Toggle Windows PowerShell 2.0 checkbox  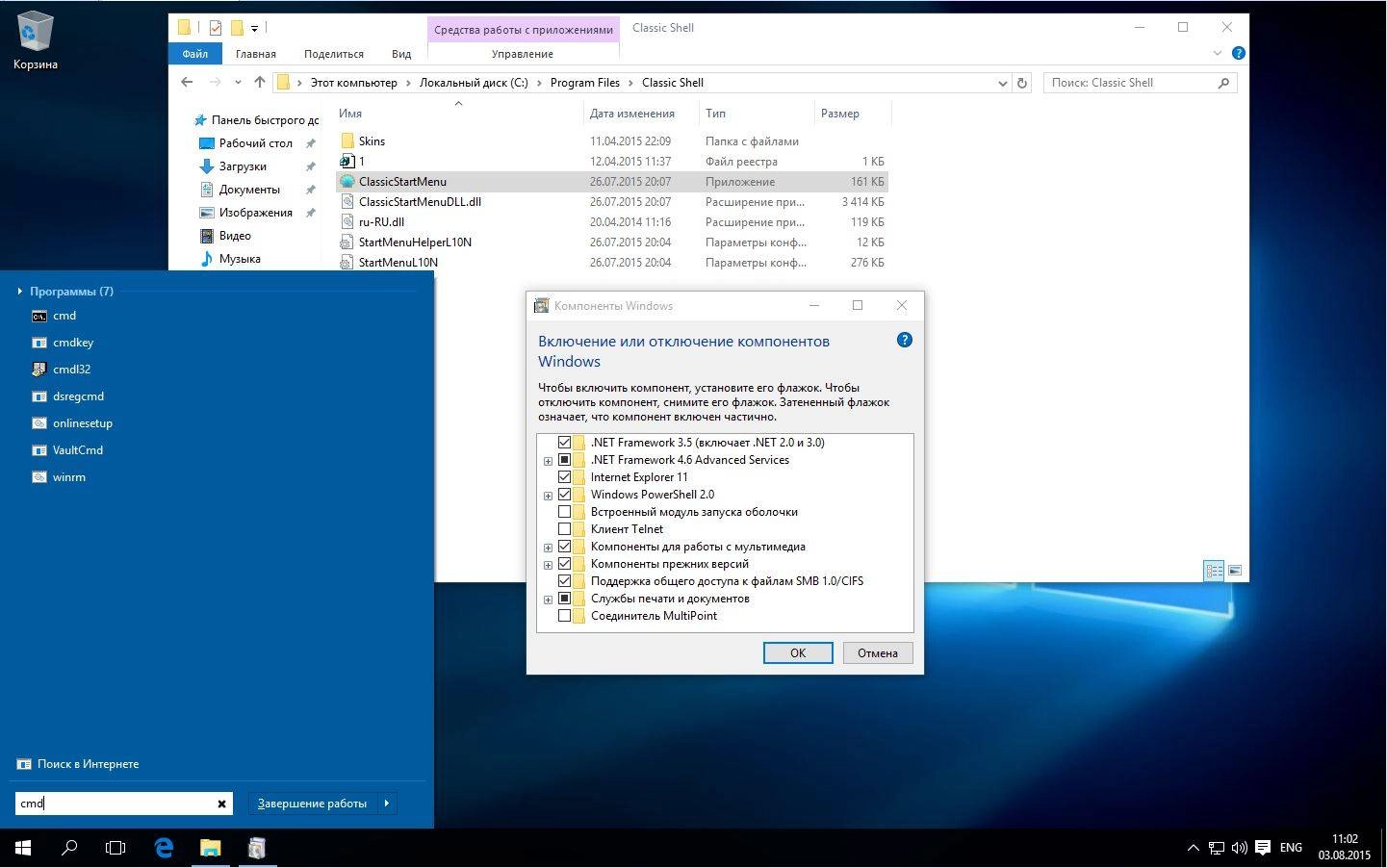[565, 495]
